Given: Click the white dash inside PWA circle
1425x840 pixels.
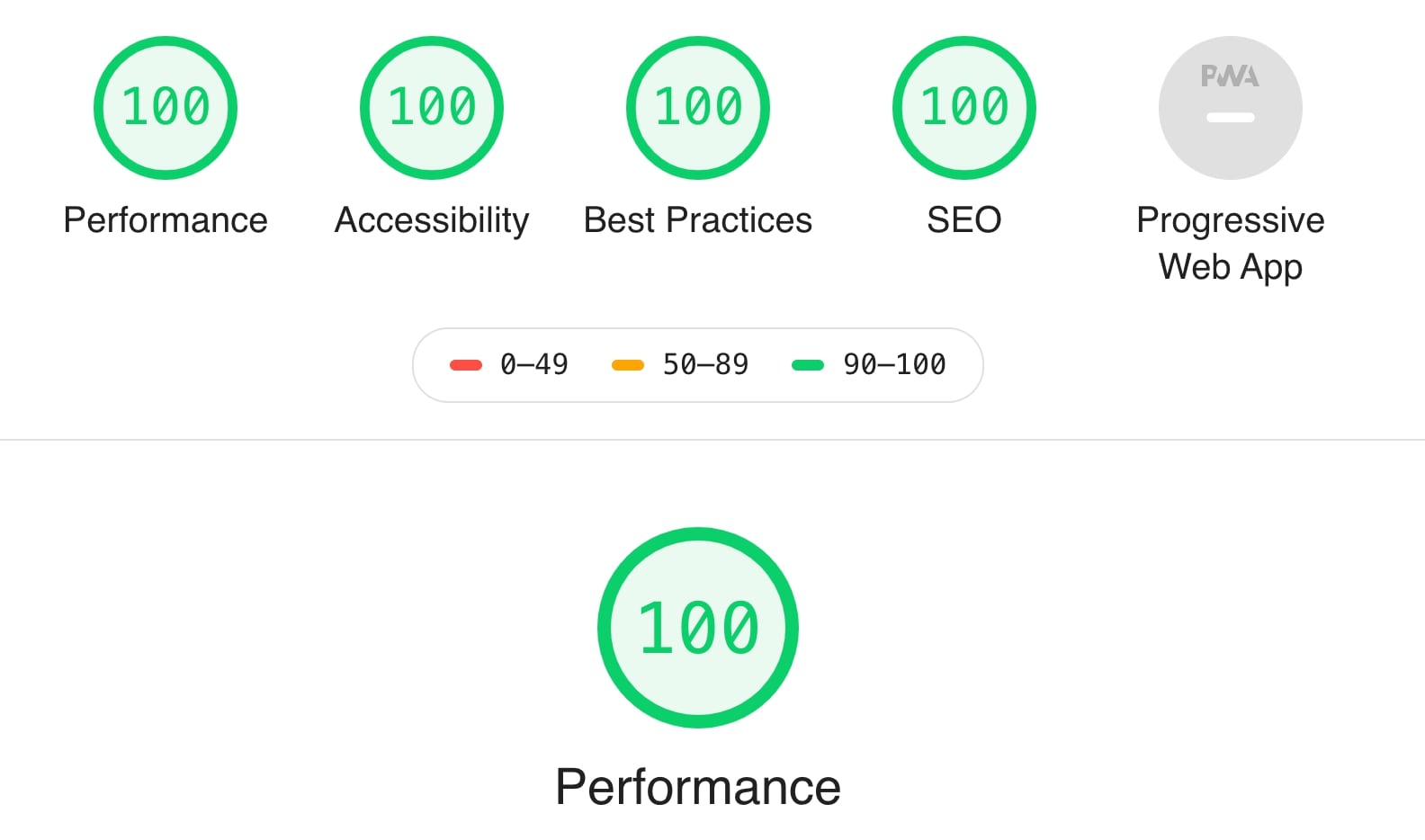Looking at the screenshot, I should point(1231,118).
